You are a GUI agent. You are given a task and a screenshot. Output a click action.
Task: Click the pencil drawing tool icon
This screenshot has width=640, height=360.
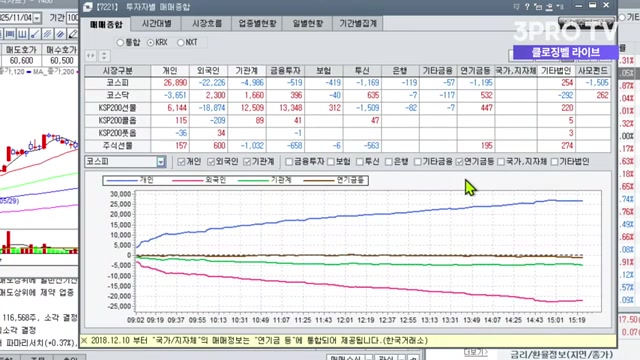pos(73,34)
